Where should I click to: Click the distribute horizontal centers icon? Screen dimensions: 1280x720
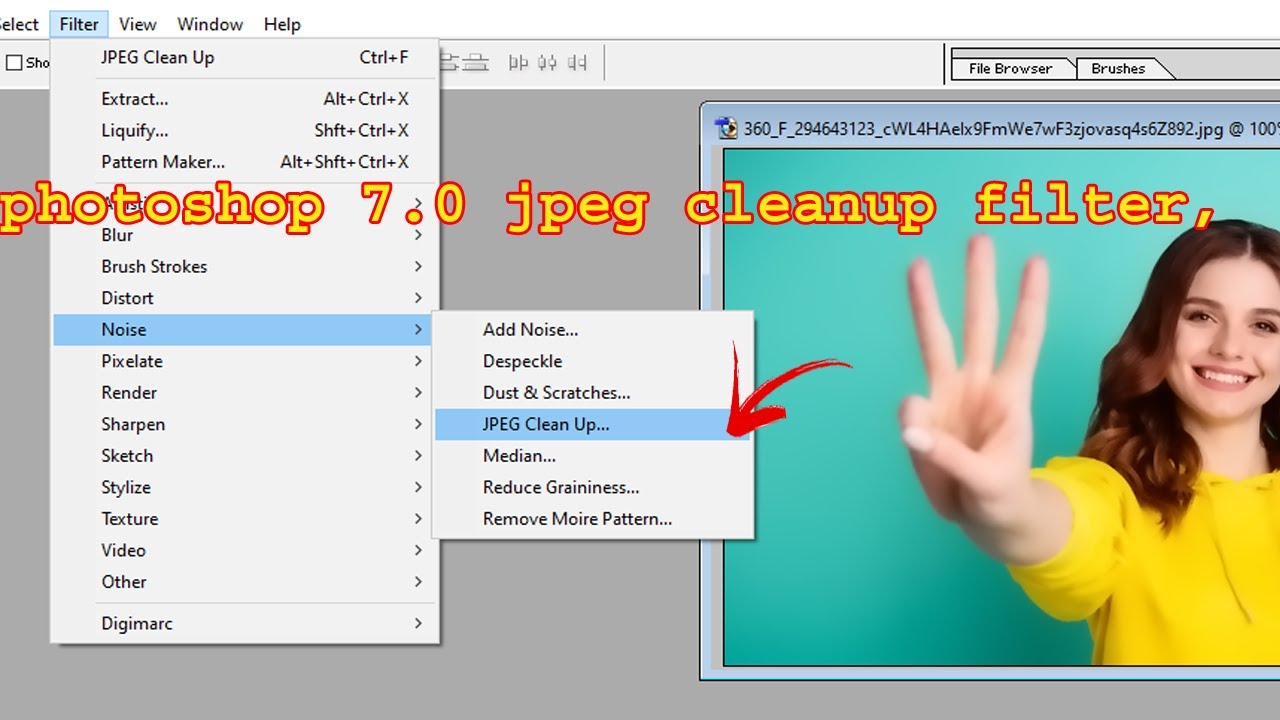[547, 63]
